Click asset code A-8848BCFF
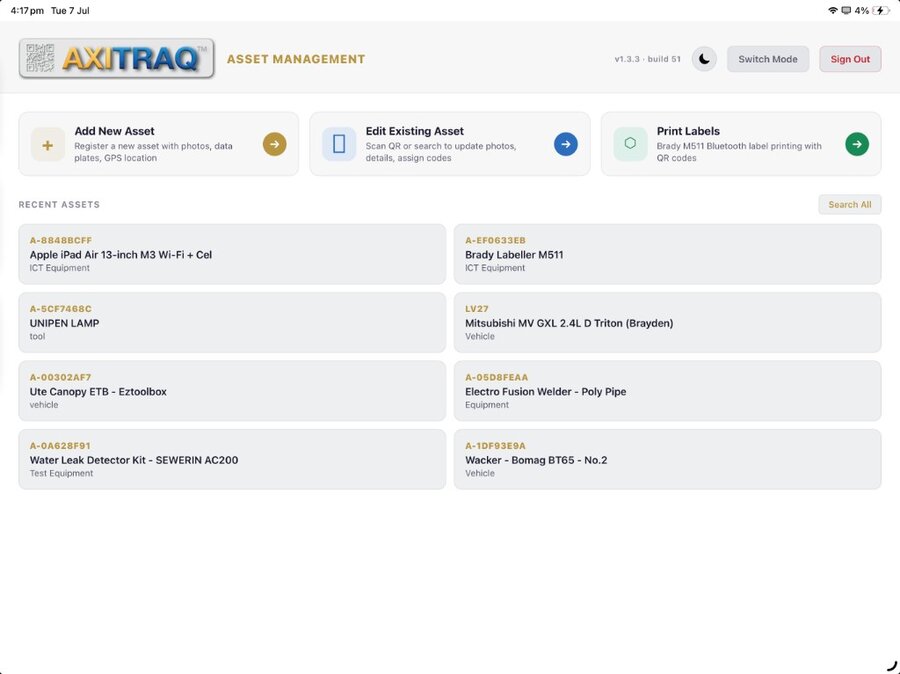 click(60, 241)
